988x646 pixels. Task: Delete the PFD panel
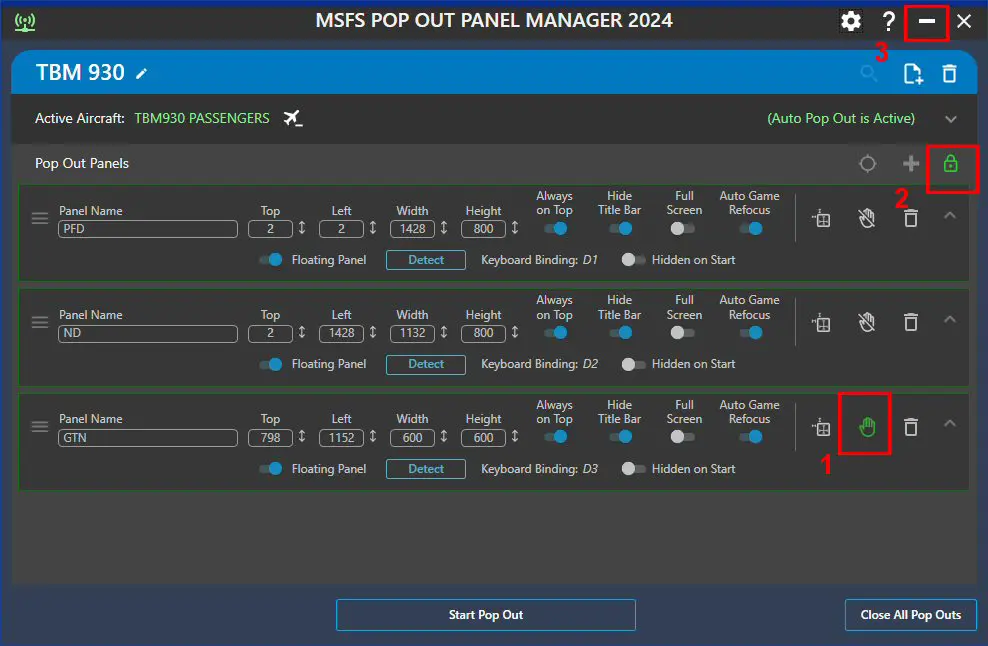[x=910, y=219]
